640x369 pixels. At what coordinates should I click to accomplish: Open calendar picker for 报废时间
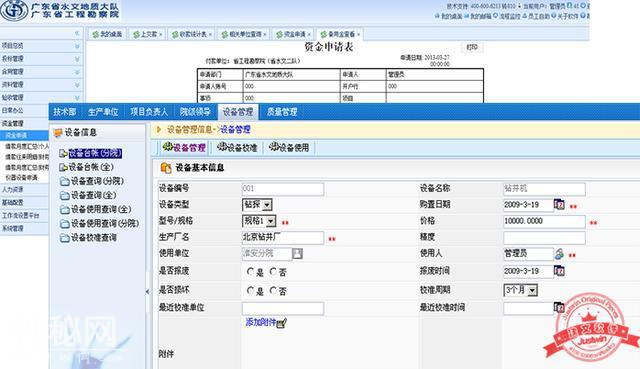click(x=559, y=271)
